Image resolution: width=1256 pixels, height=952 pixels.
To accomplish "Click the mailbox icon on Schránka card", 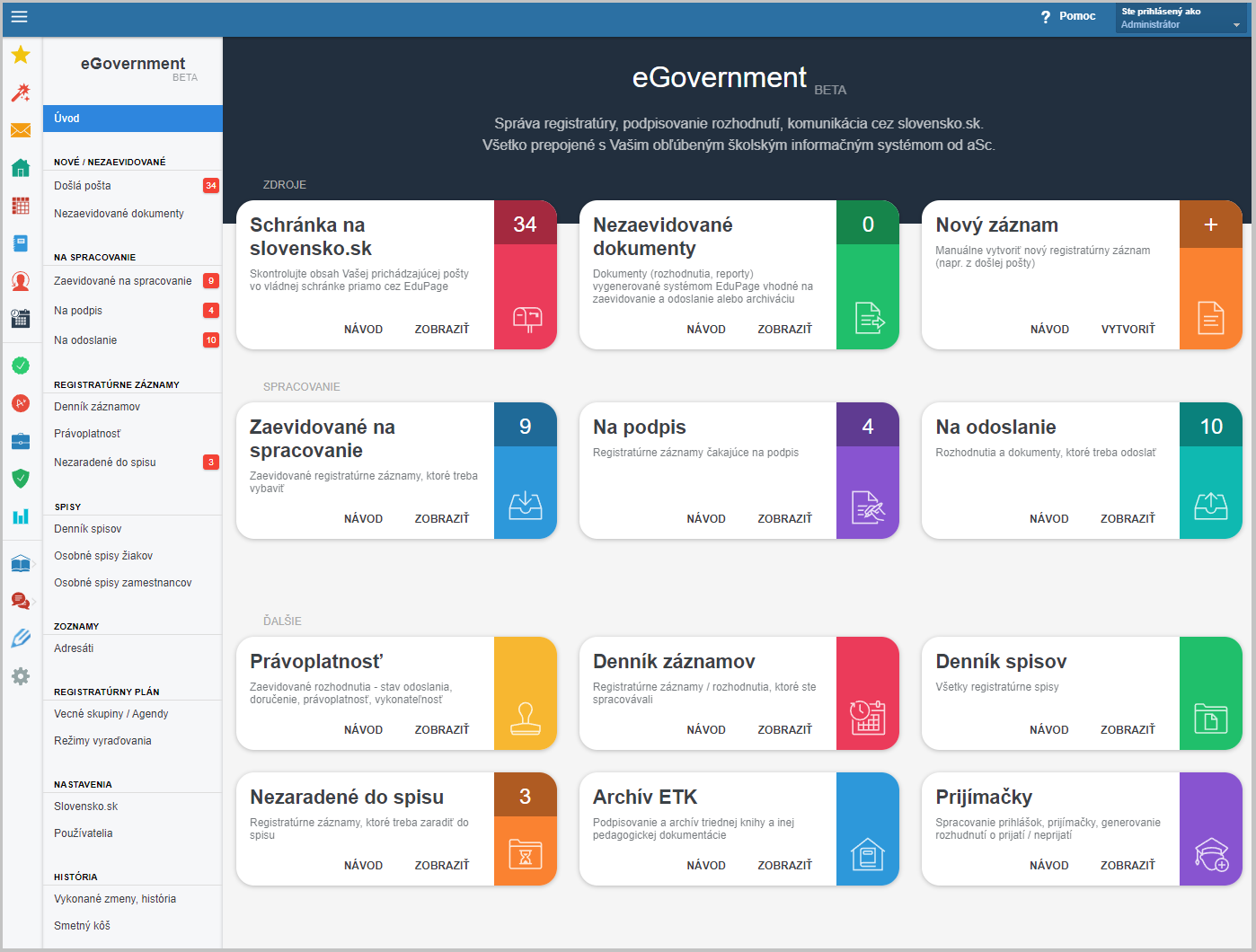I will coord(526,318).
